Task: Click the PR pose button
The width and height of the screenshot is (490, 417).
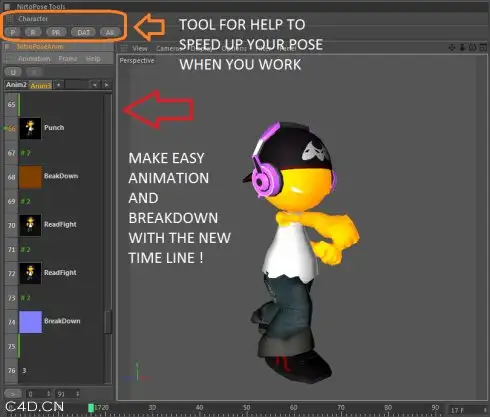Action: (x=56, y=32)
